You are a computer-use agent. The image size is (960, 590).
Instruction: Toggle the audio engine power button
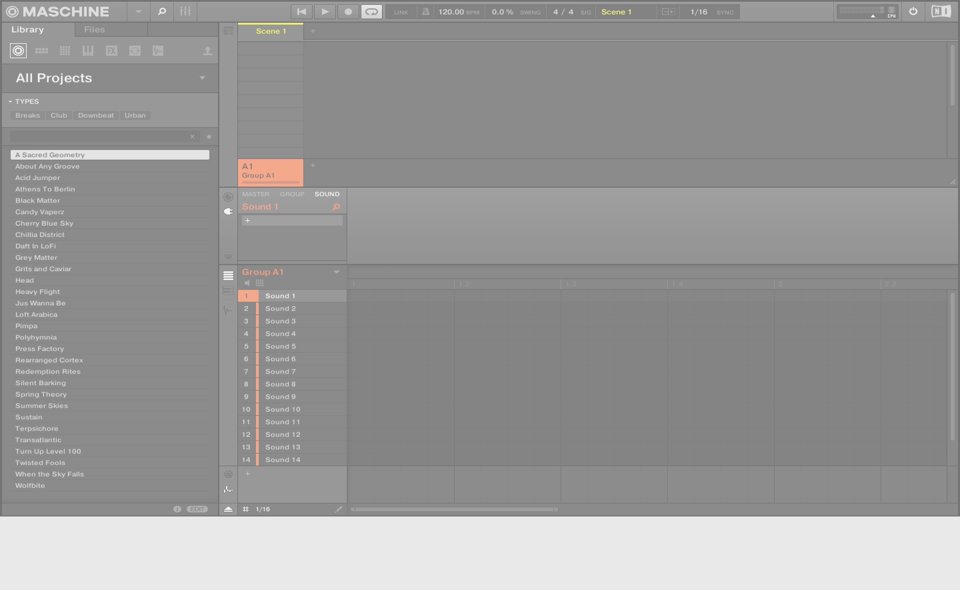912,12
